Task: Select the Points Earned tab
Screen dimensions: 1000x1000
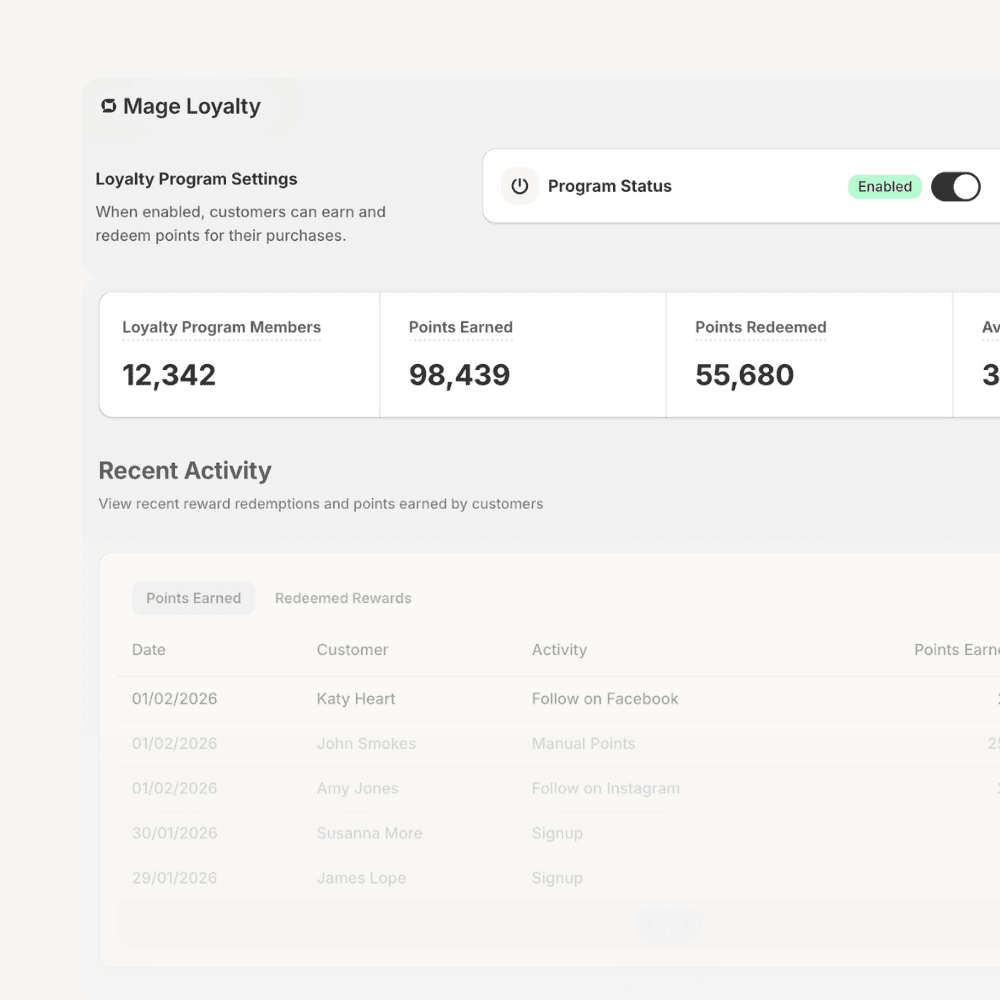Action: tap(193, 598)
